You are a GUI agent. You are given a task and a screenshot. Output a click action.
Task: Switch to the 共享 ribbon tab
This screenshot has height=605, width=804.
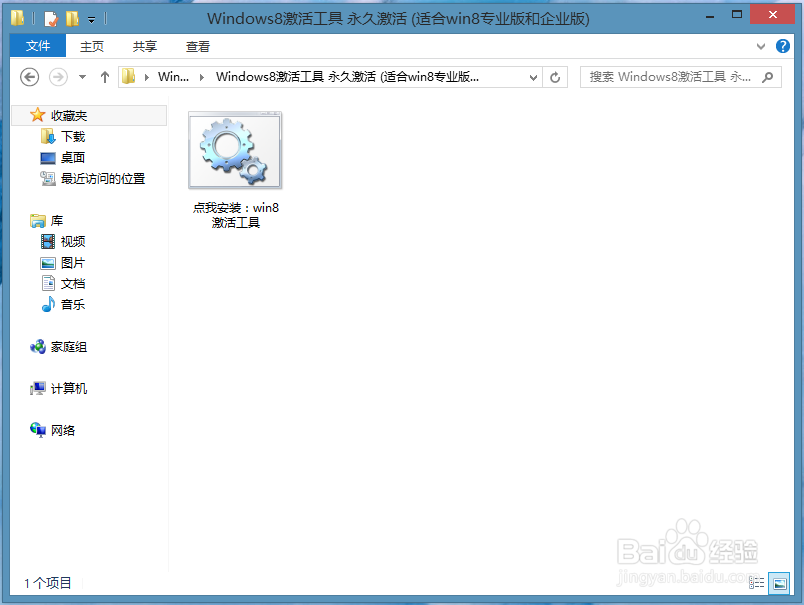point(145,47)
